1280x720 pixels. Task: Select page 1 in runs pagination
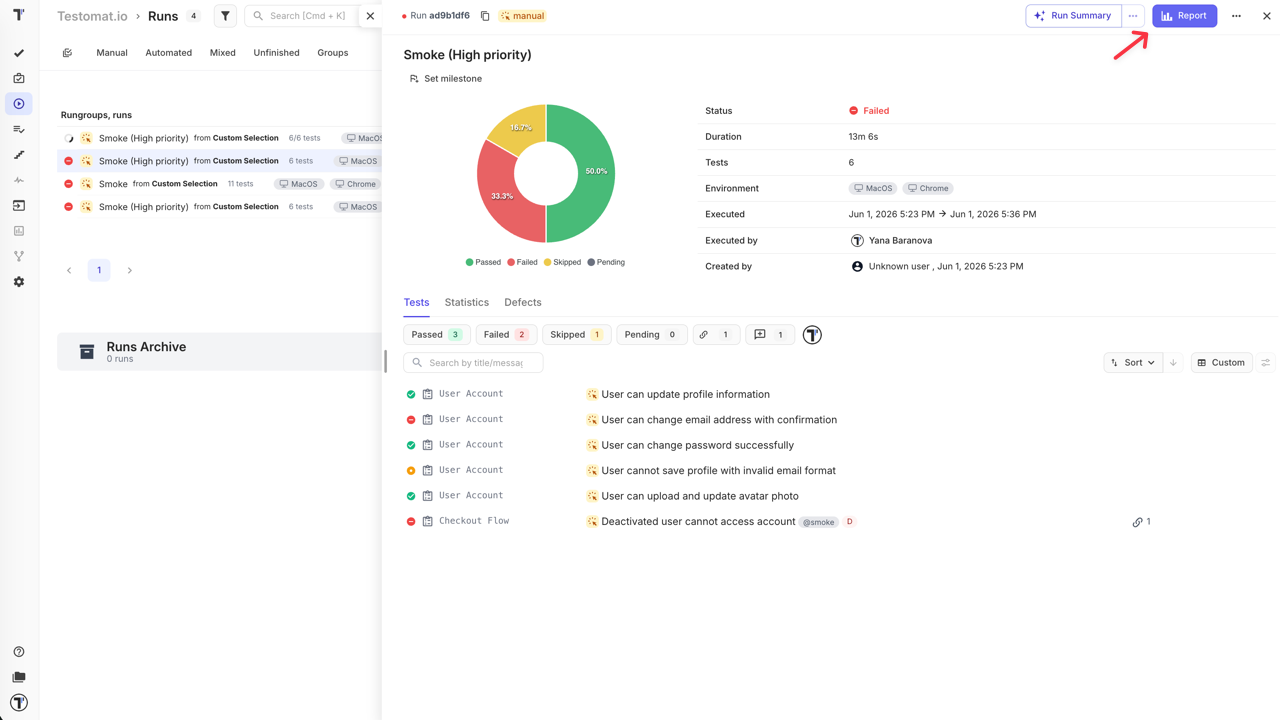click(x=99, y=270)
